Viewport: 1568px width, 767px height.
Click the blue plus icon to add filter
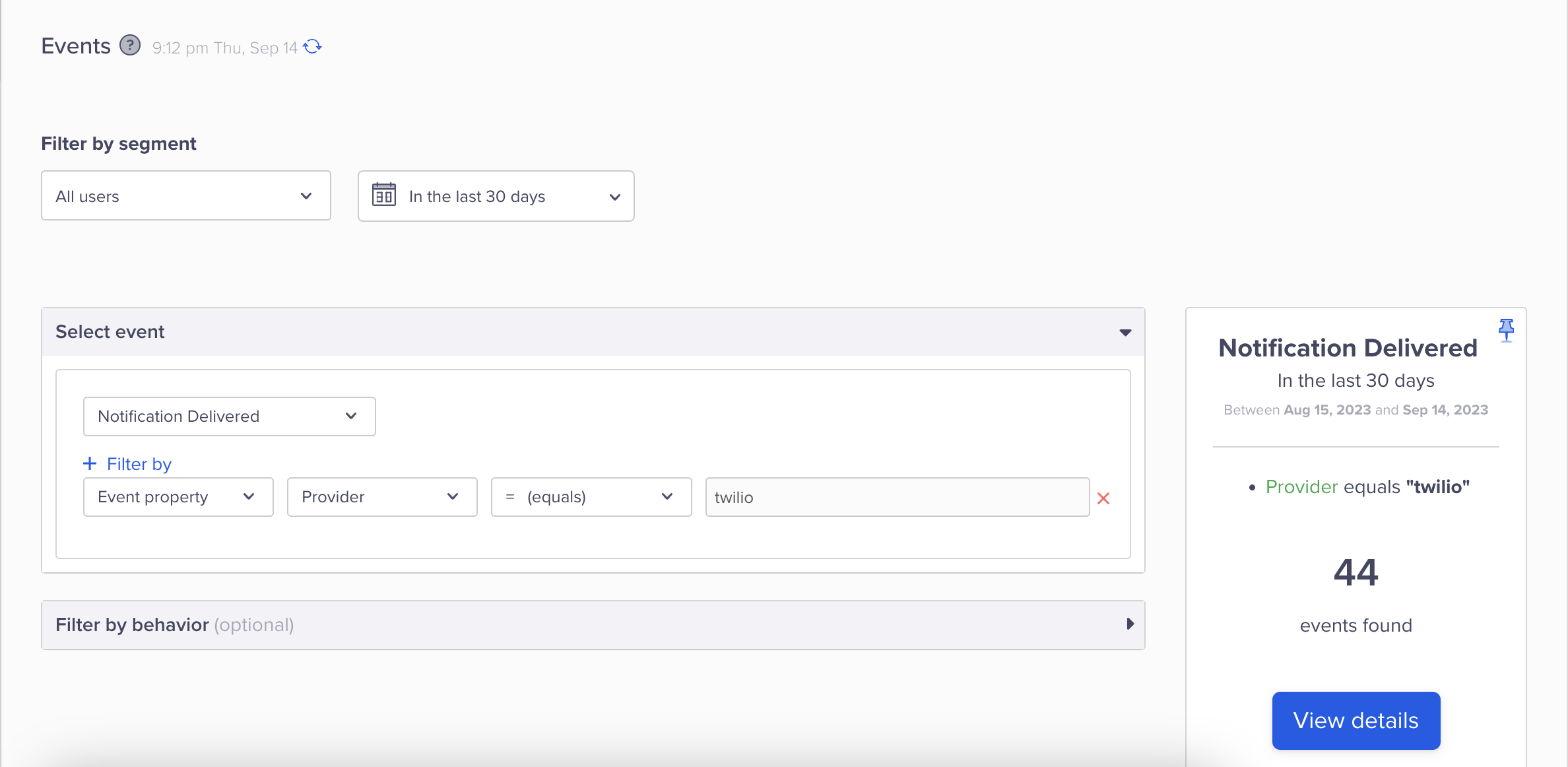pyautogui.click(x=89, y=462)
